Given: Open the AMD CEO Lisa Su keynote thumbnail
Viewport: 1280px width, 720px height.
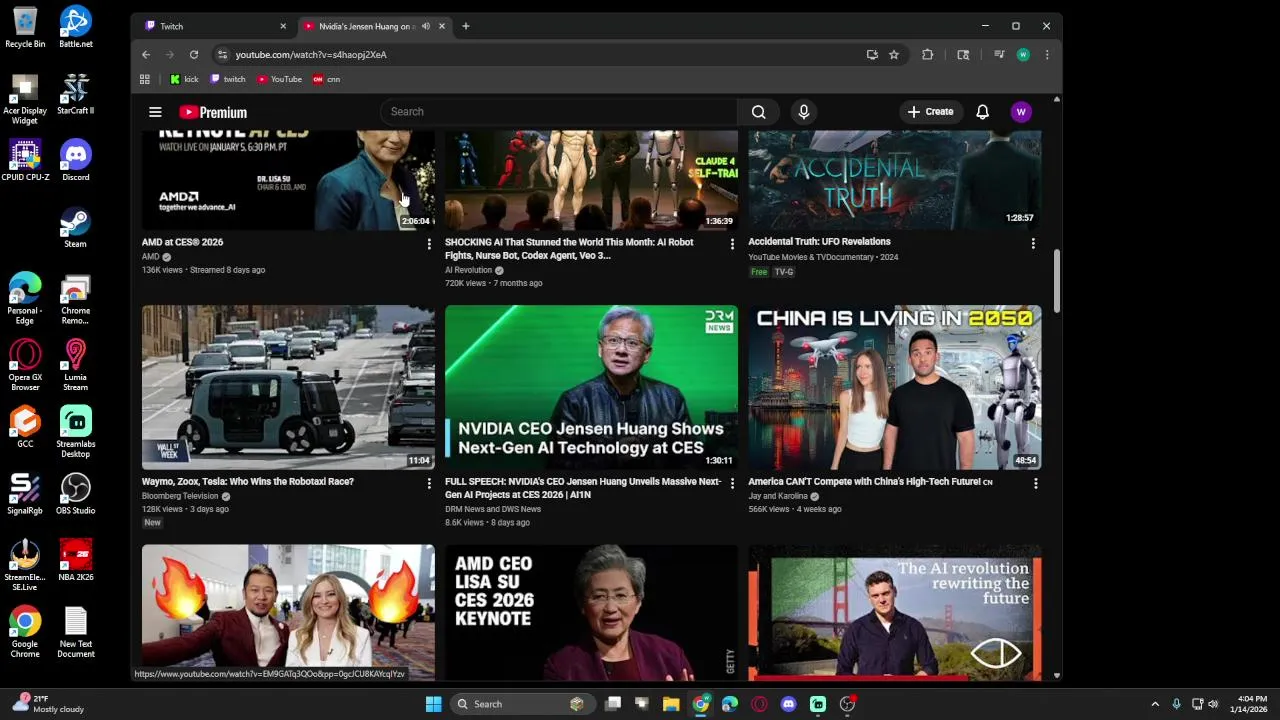Looking at the screenshot, I should pyautogui.click(x=591, y=613).
